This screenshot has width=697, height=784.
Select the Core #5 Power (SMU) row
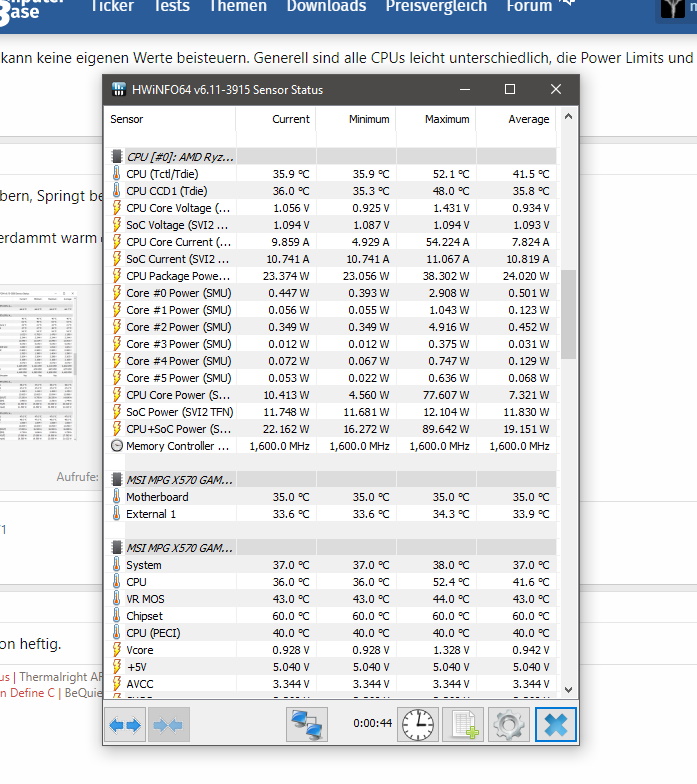tap(331, 378)
